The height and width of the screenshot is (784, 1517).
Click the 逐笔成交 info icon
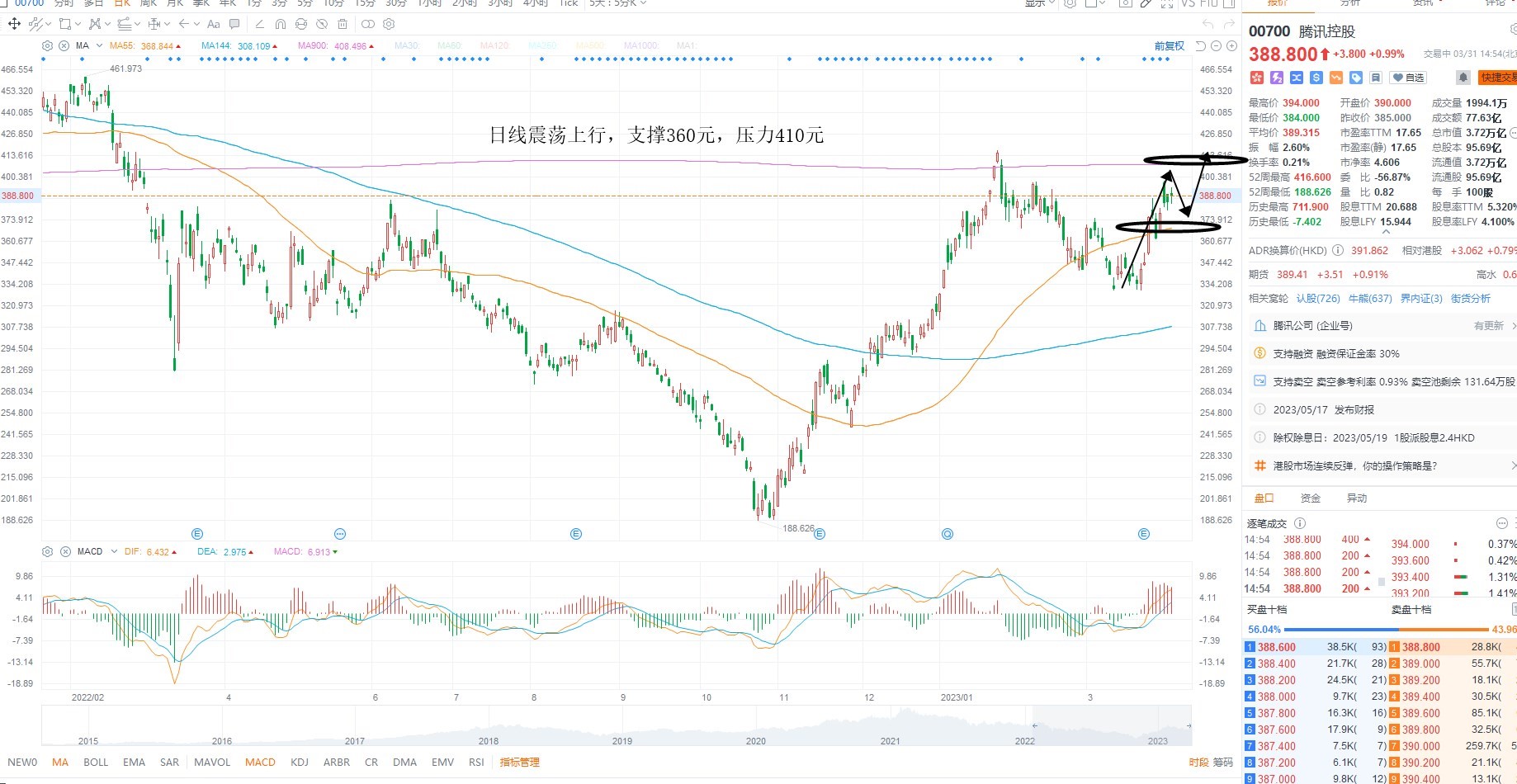(x=1300, y=523)
